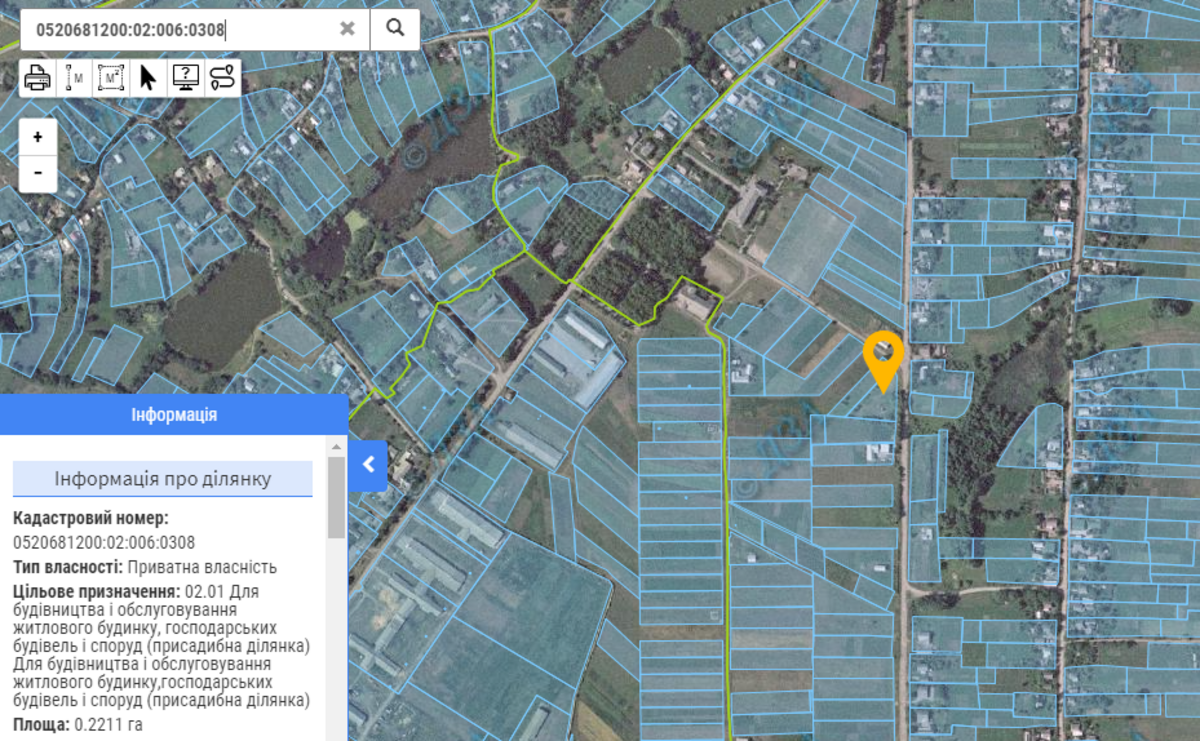1200x741 pixels.
Task: Click the route between markers tool
Action: click(x=222, y=77)
